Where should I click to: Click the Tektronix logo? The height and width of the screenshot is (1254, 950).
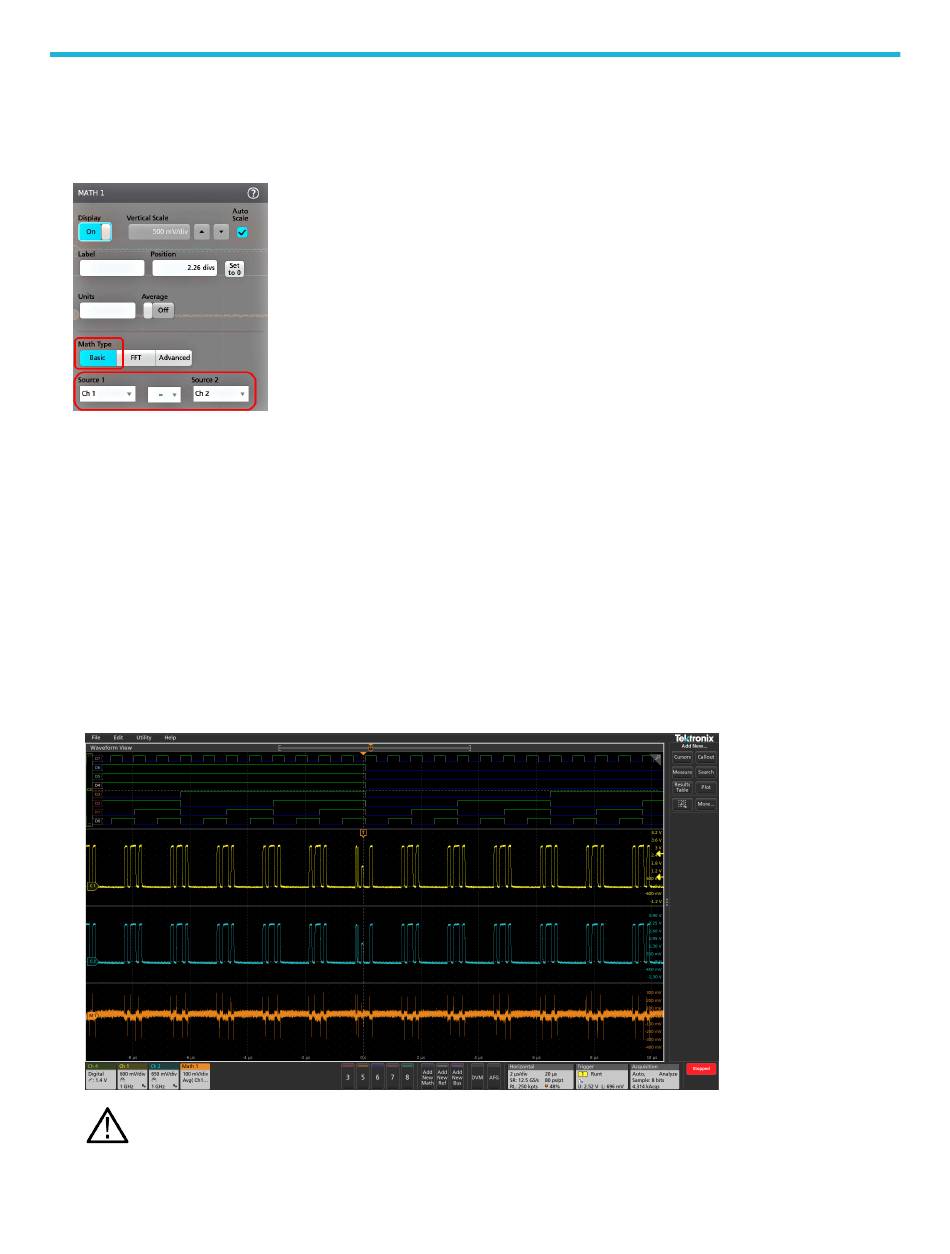(x=695, y=738)
